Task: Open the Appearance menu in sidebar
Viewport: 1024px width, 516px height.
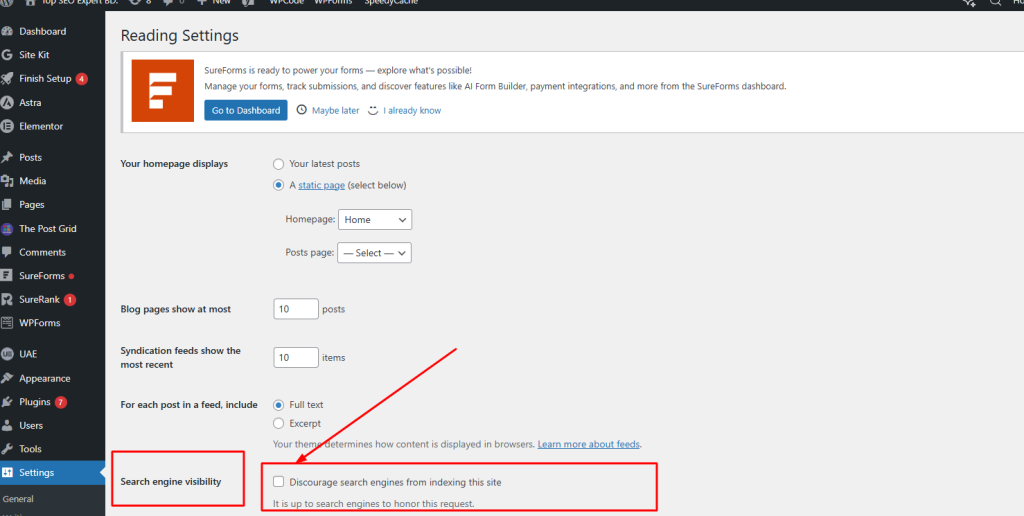Action: [x=44, y=379]
